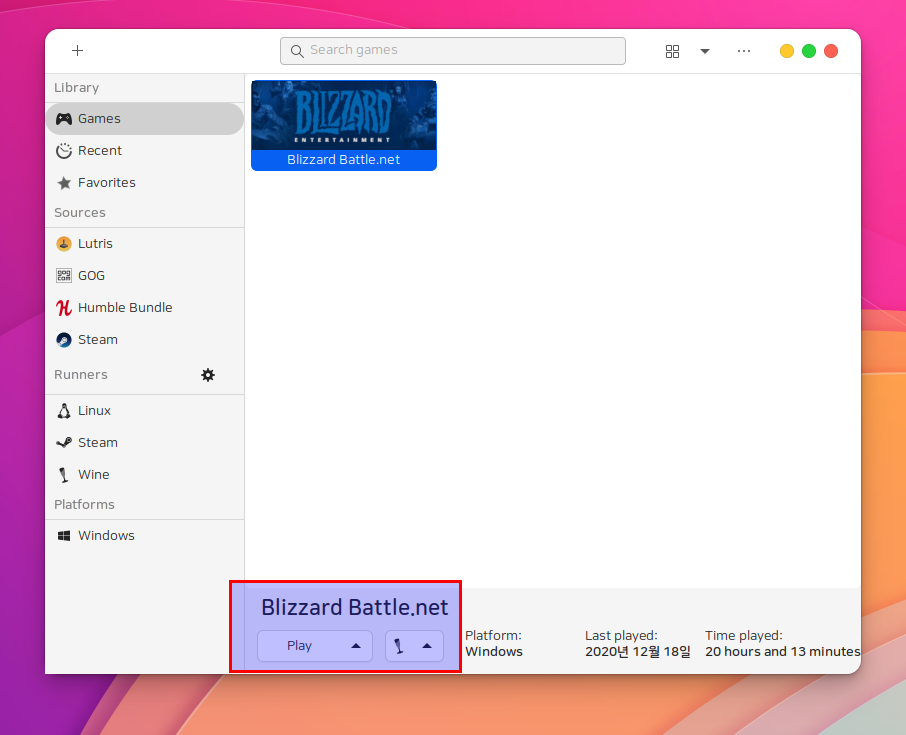Toggle grid view layout icon
The height and width of the screenshot is (735, 906).
(x=672, y=51)
